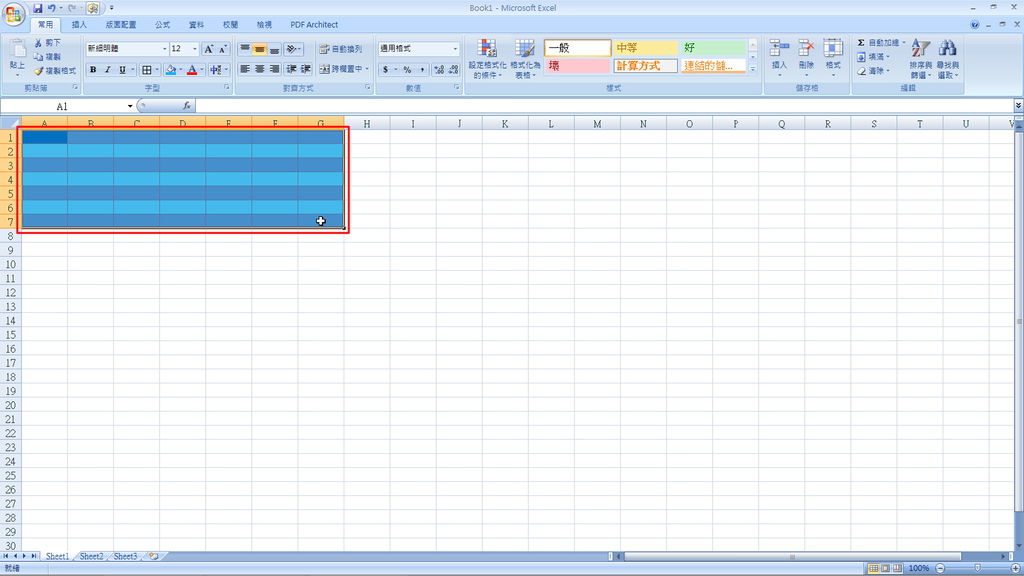Apply accounting dollar format
1024x576 pixels.
pos(386,69)
